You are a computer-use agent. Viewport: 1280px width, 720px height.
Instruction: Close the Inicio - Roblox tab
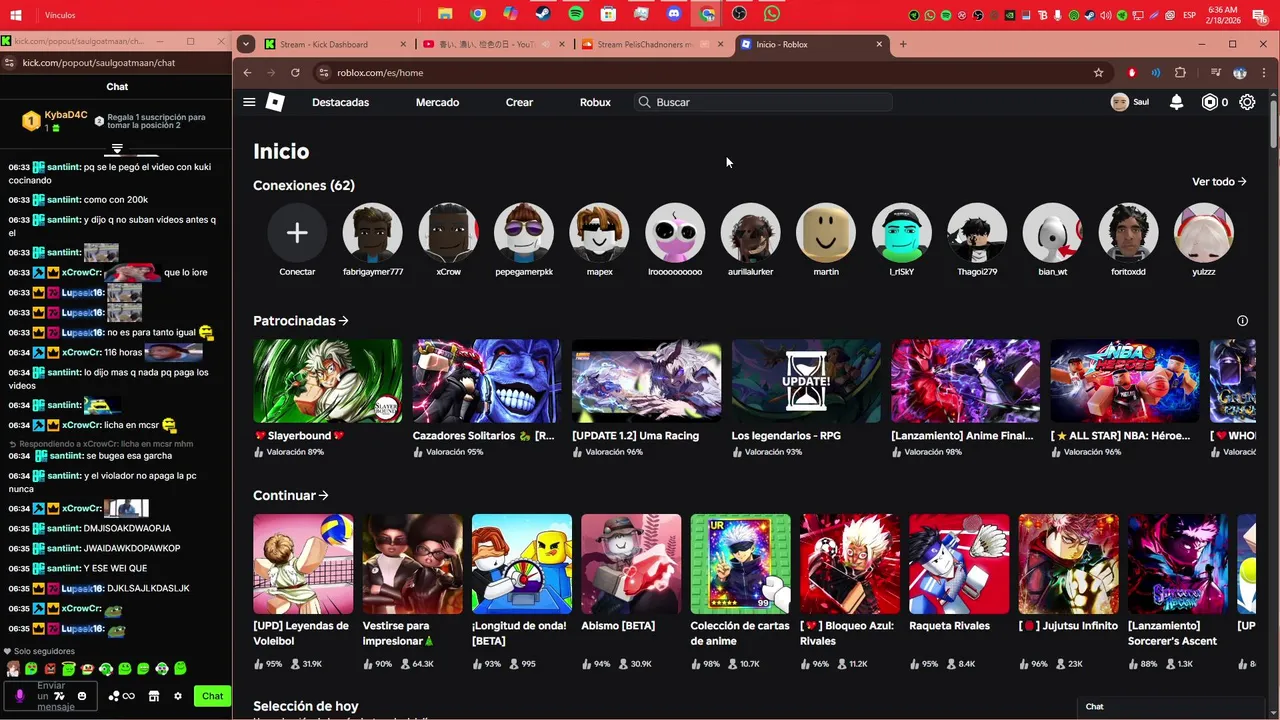[879, 44]
